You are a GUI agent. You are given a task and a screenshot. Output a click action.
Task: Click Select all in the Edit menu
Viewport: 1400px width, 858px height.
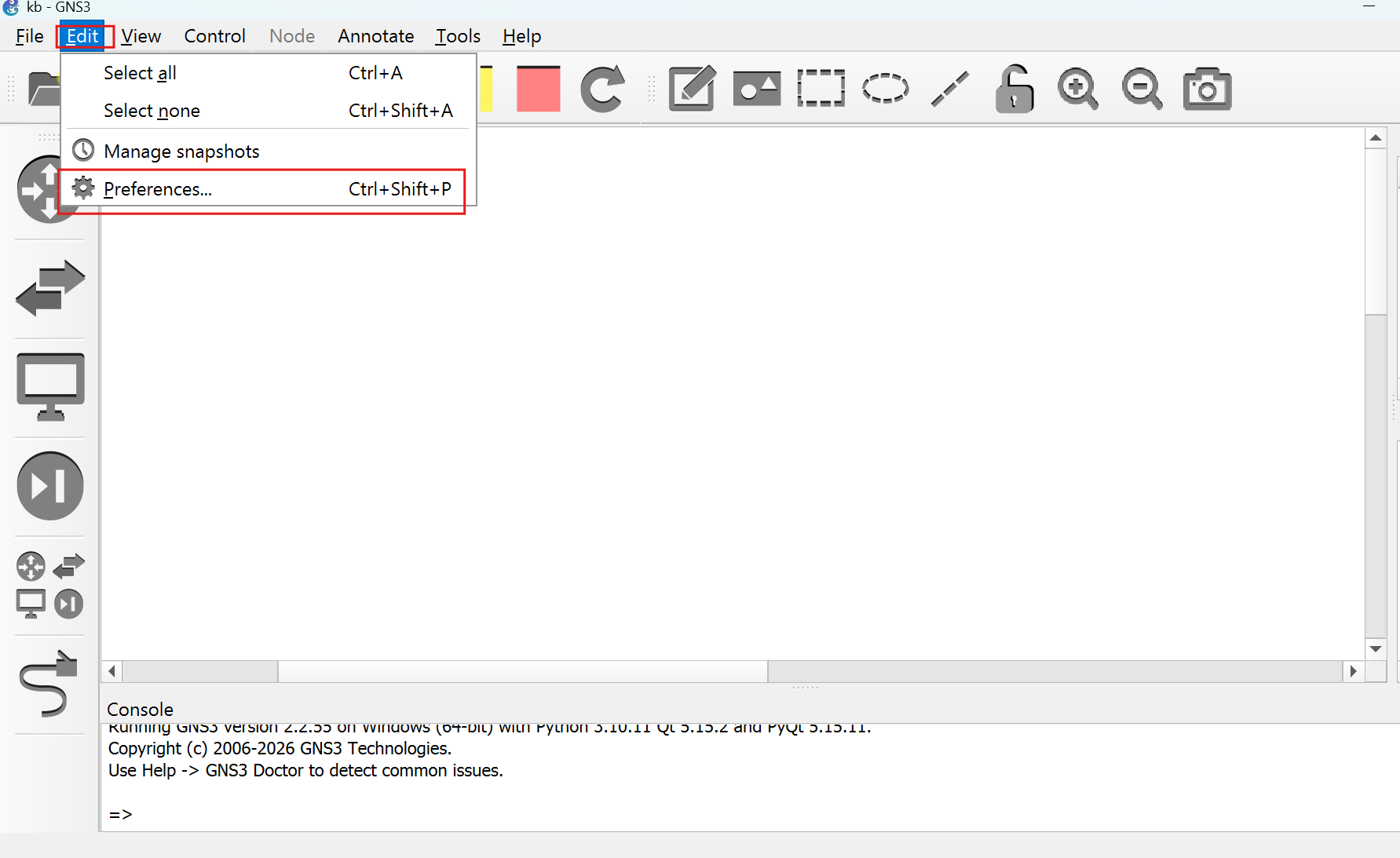140,73
